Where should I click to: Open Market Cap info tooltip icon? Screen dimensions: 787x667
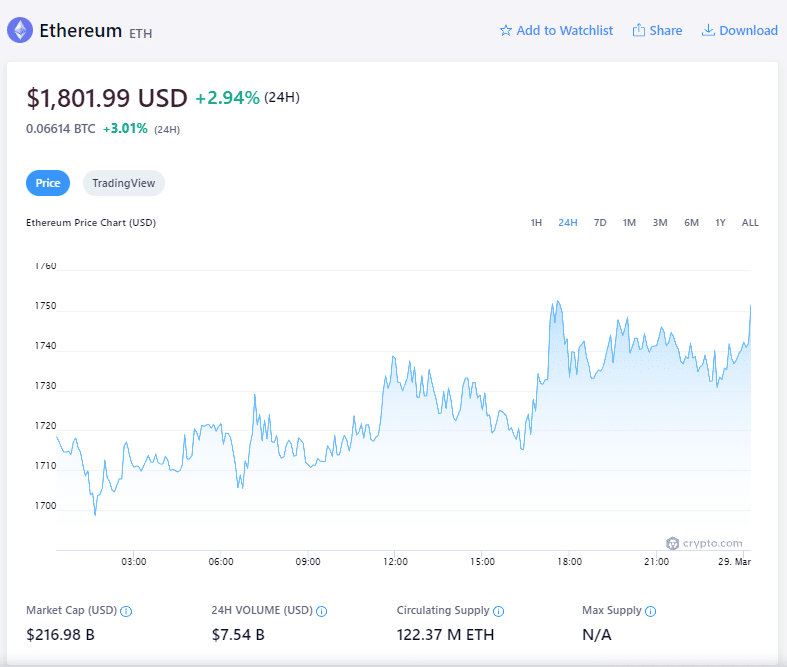[x=127, y=611]
